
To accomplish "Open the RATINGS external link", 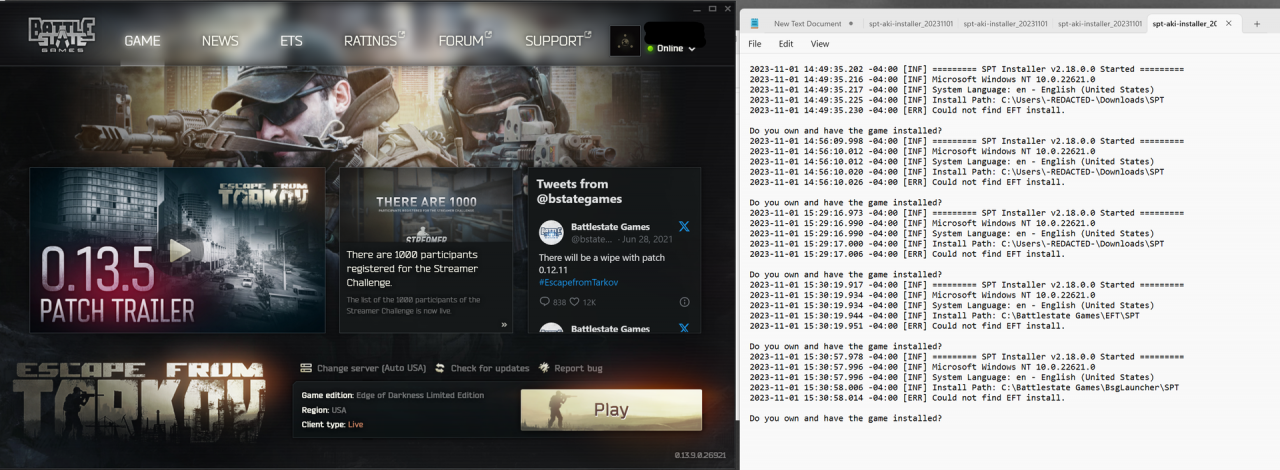I will coord(374,40).
